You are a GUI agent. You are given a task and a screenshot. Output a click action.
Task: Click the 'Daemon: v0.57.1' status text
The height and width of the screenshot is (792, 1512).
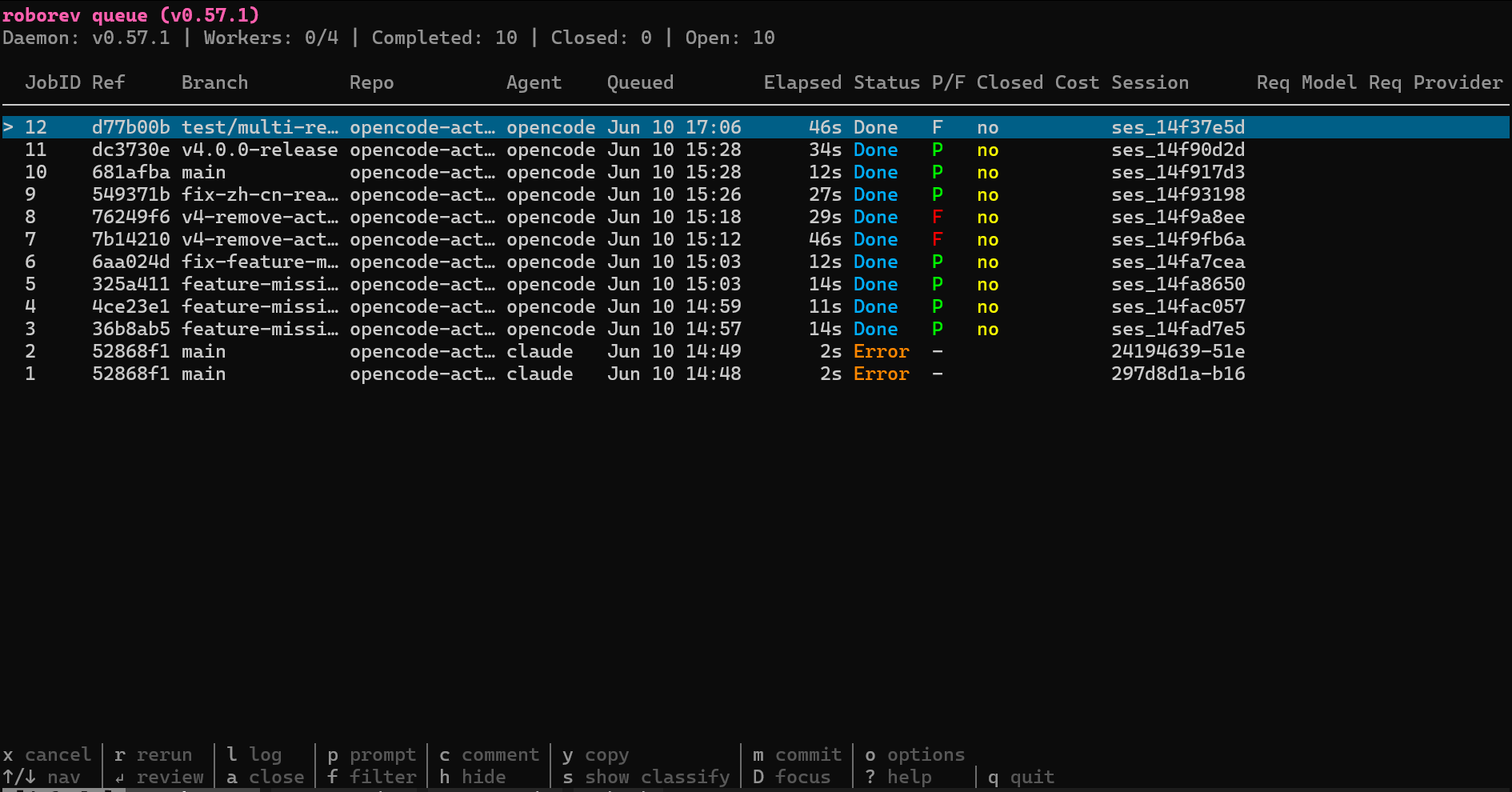click(86, 38)
